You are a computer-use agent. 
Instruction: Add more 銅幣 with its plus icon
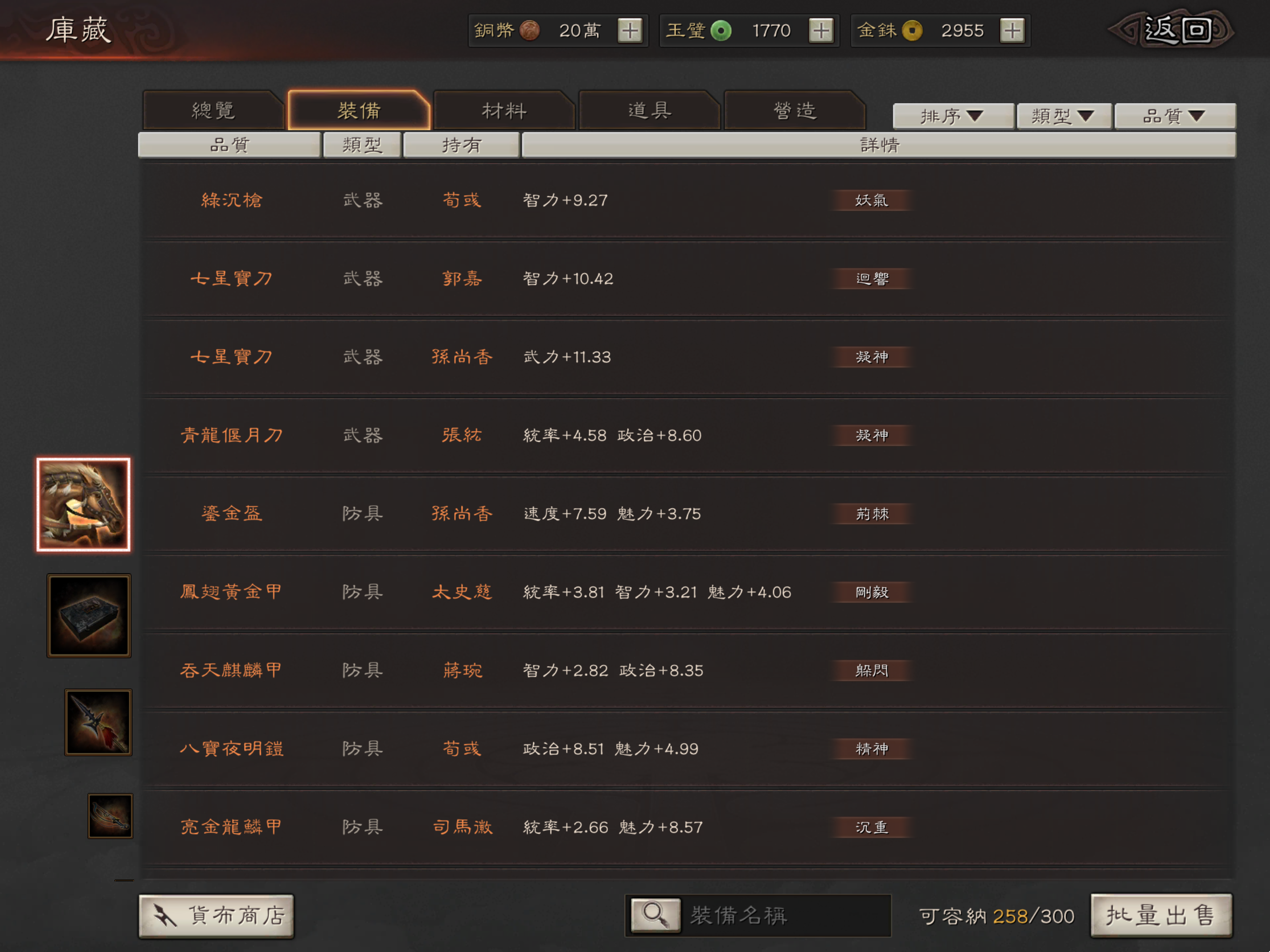pos(630,30)
